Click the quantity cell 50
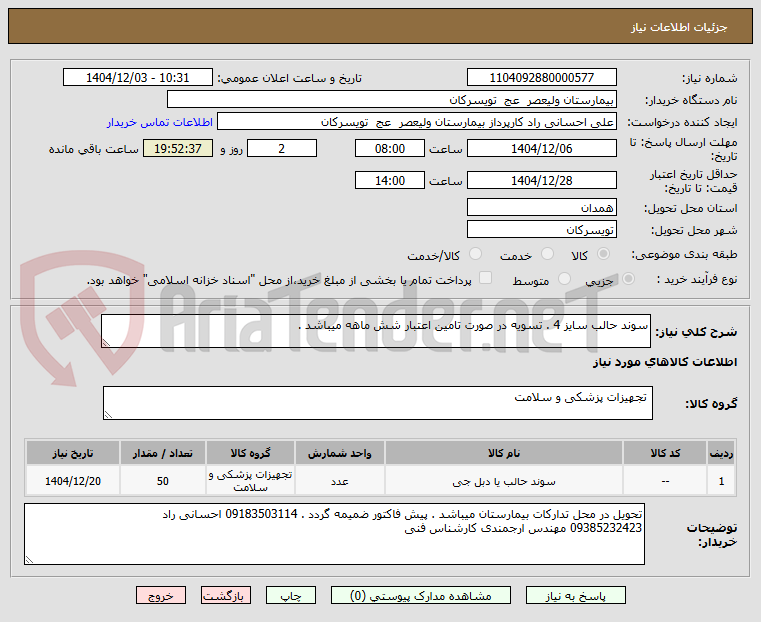This screenshot has height=622, width=761. point(163,481)
